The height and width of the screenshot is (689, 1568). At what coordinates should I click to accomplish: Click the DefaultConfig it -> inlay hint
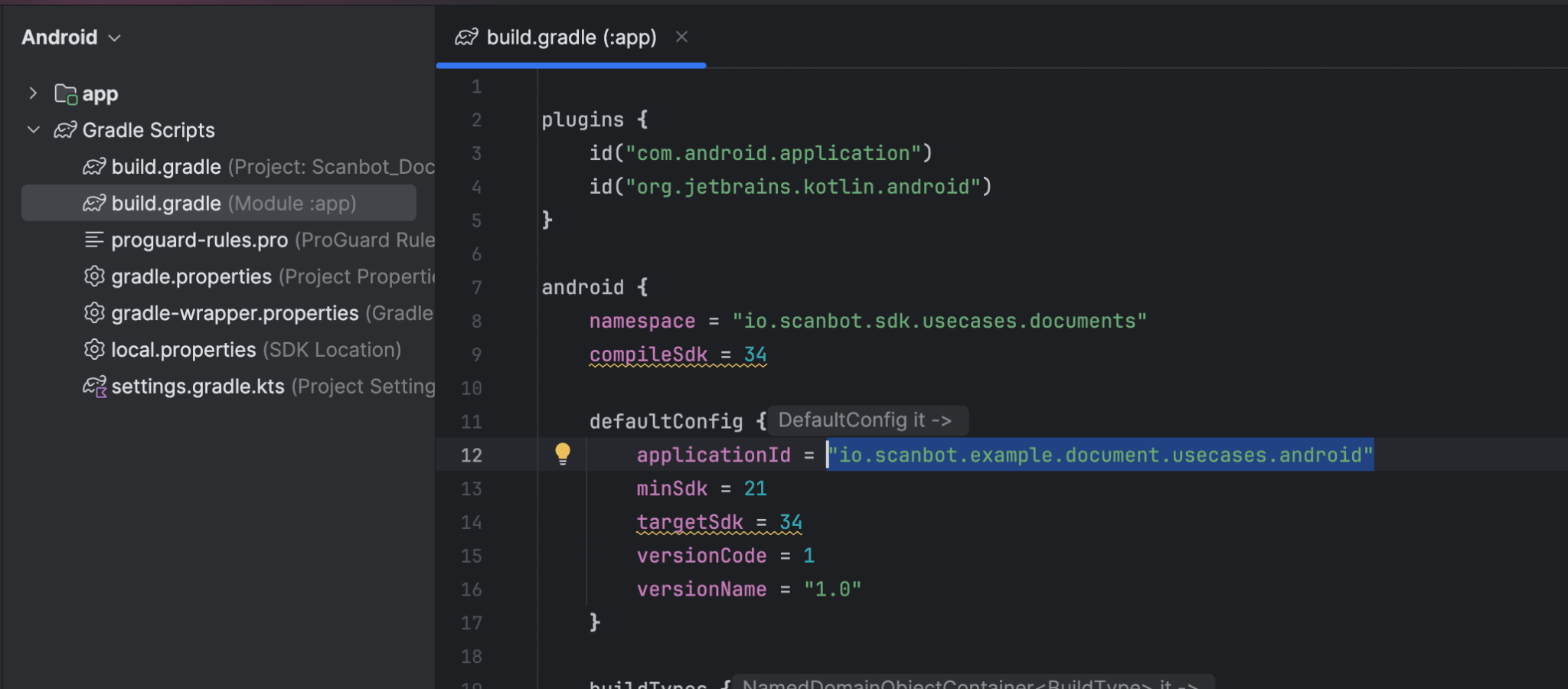867,420
